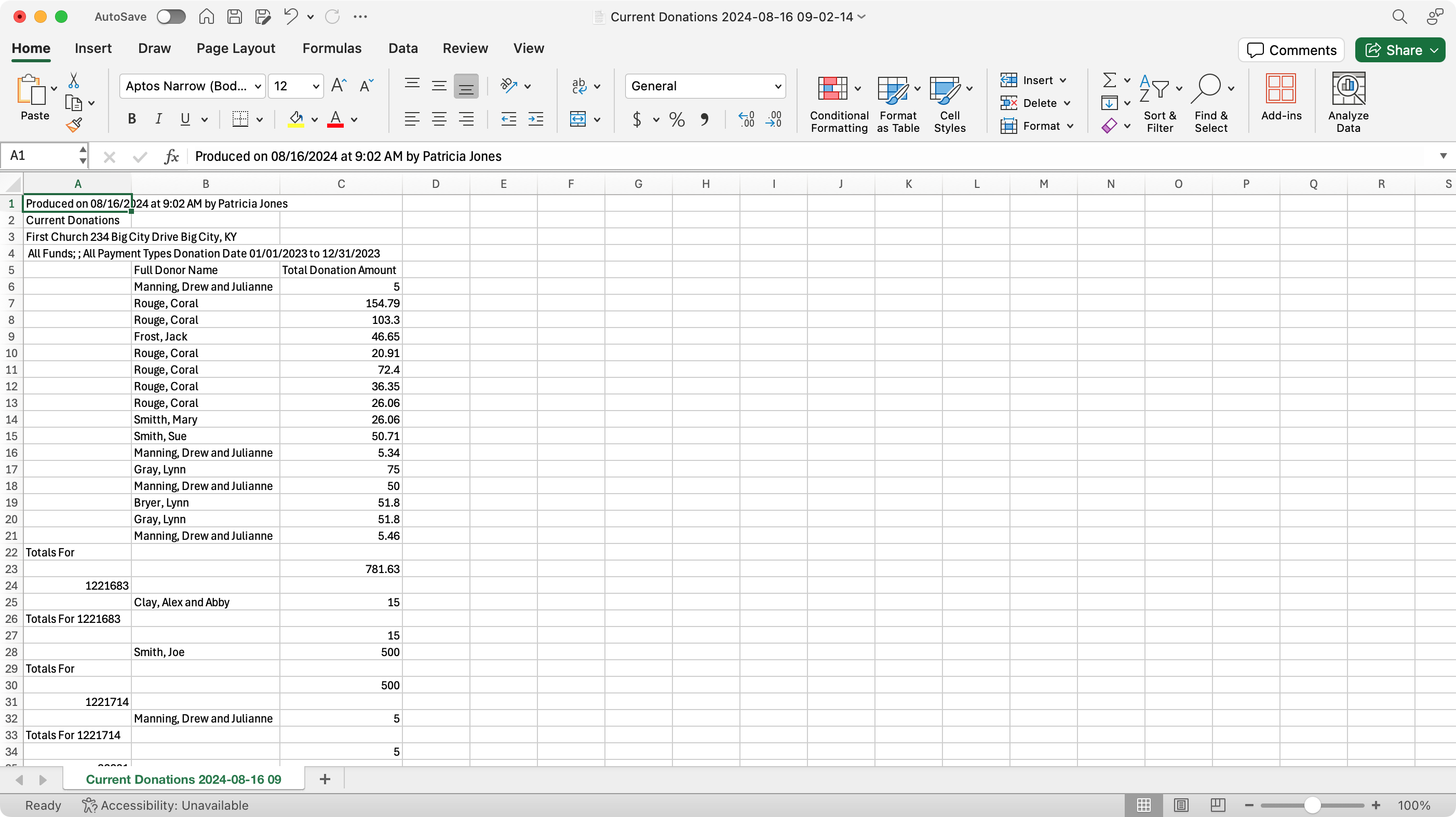The image size is (1456, 817).
Task: Click the yellow fill color swatch
Action: click(295, 119)
